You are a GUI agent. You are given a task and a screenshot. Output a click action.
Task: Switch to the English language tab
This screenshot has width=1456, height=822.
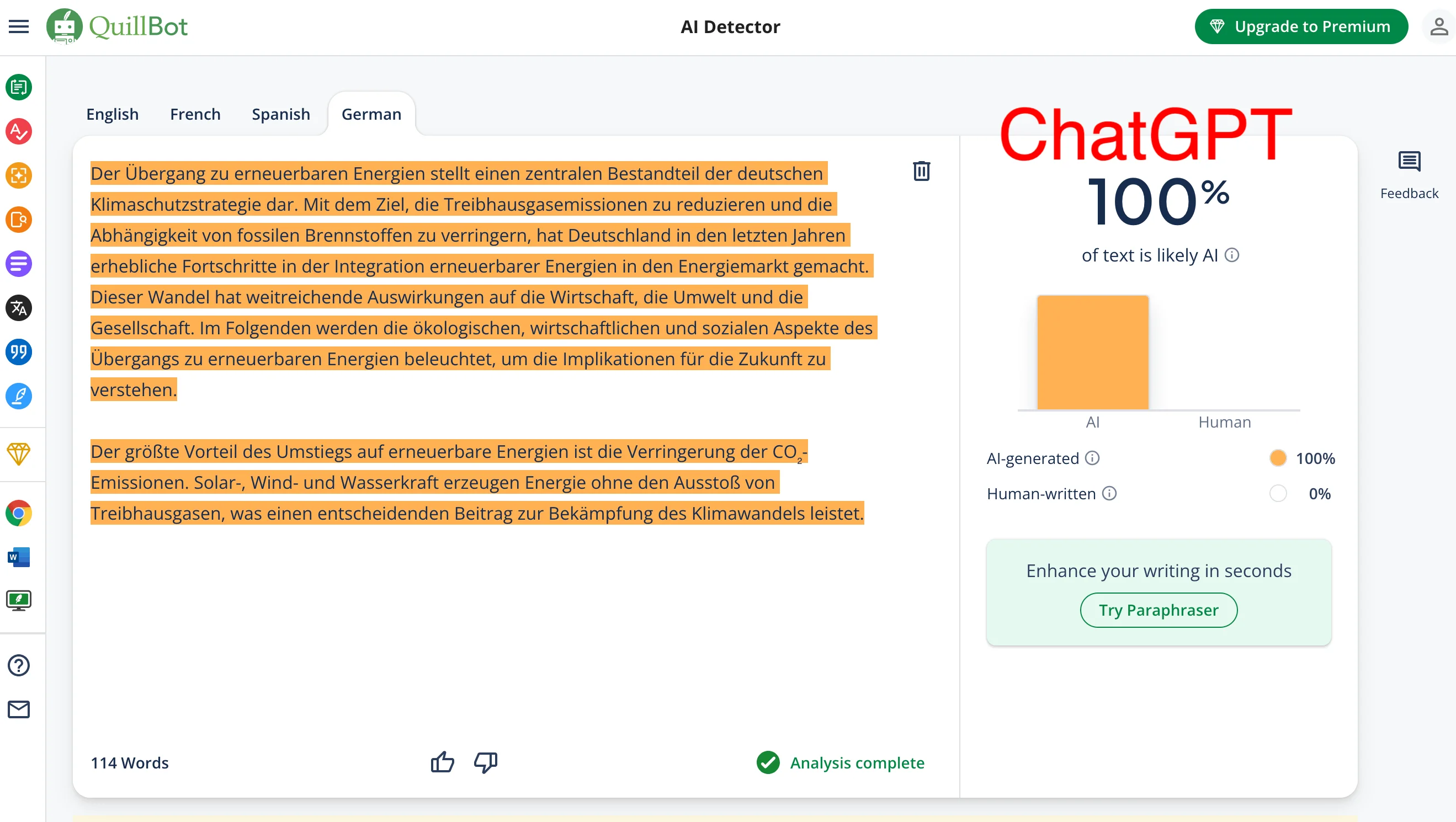pos(112,113)
